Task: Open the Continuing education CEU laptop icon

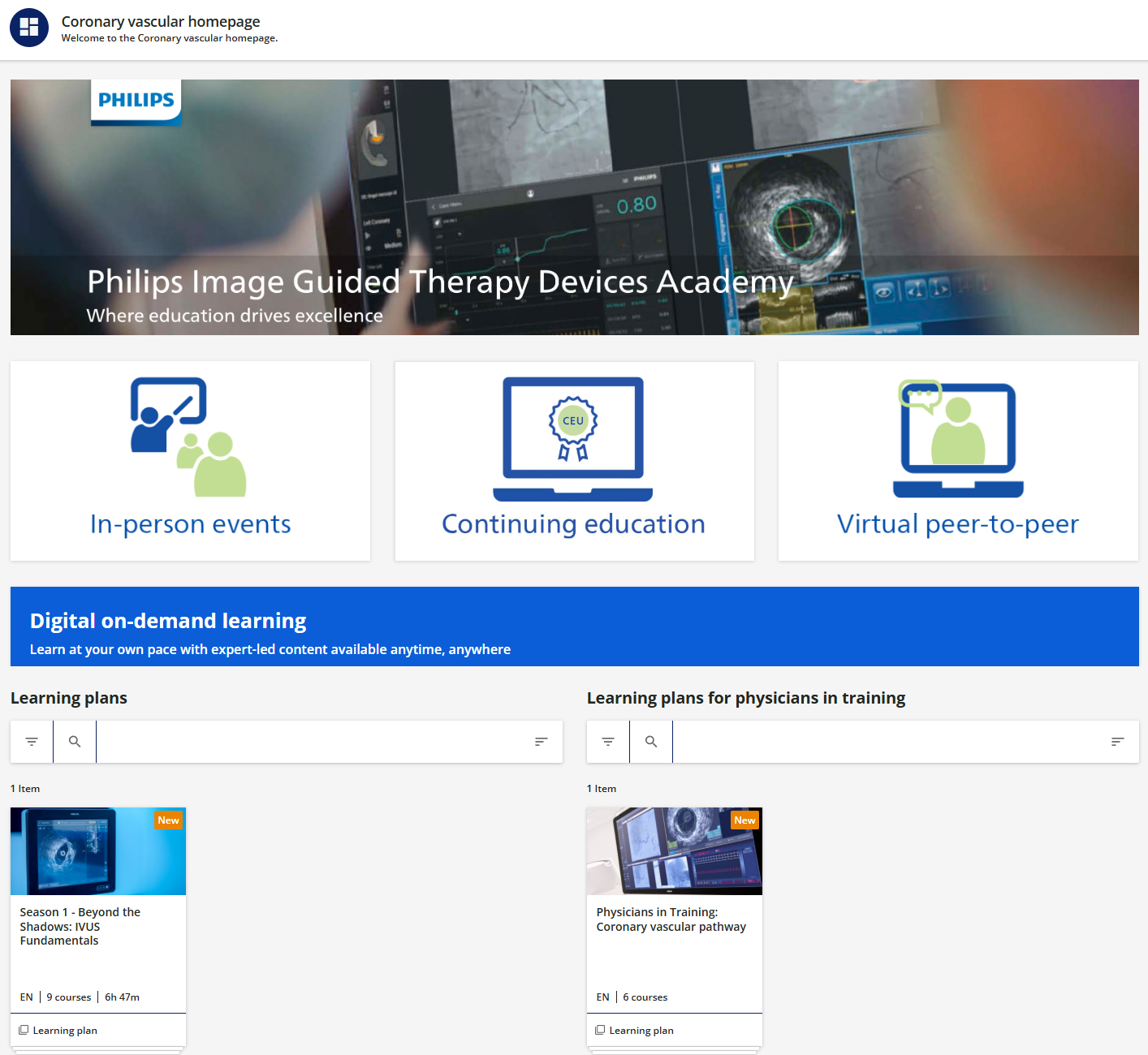Action: 573,438
